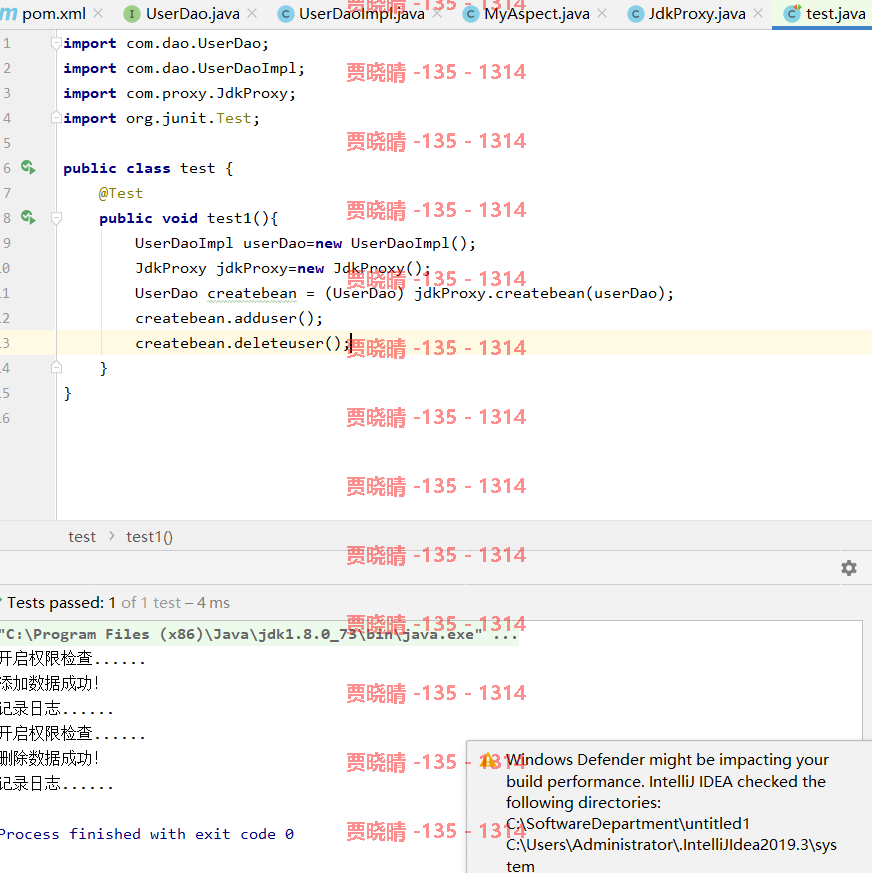Close the MyAspect.java tab

[x=602, y=13]
